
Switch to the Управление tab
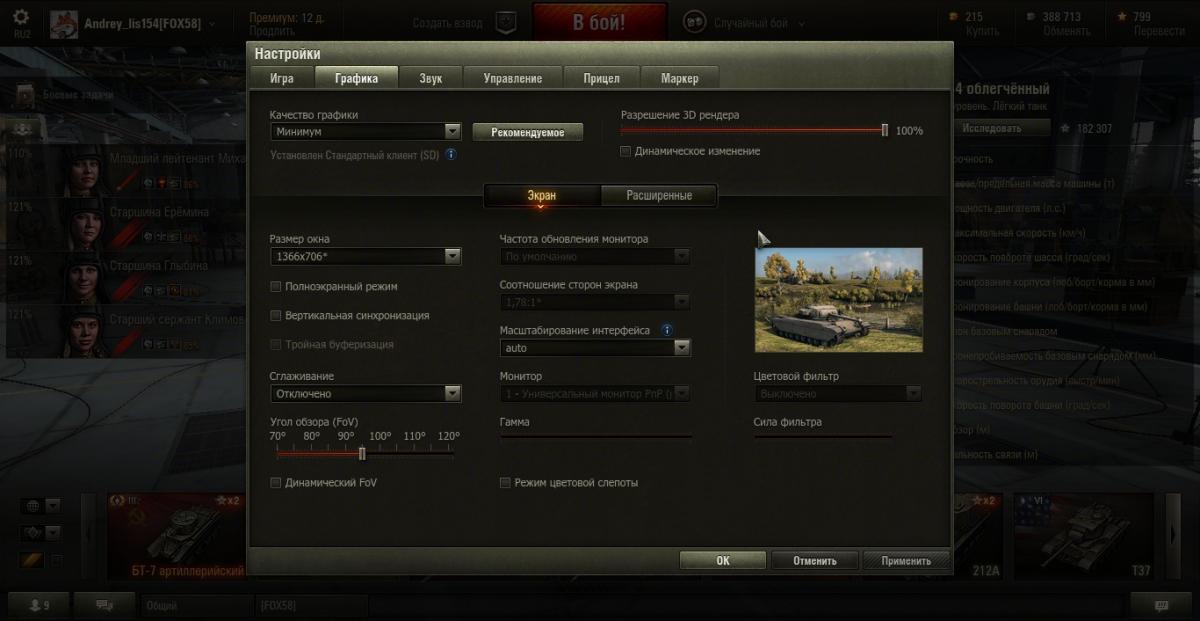(x=512, y=78)
